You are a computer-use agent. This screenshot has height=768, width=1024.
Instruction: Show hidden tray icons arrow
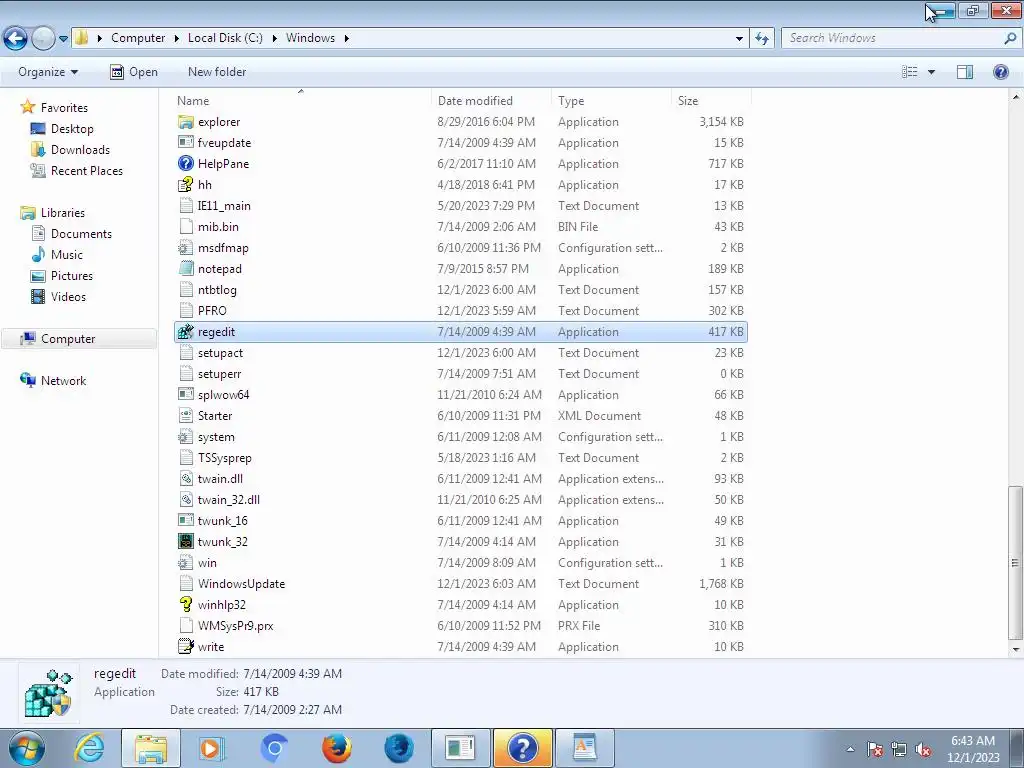[850, 749]
